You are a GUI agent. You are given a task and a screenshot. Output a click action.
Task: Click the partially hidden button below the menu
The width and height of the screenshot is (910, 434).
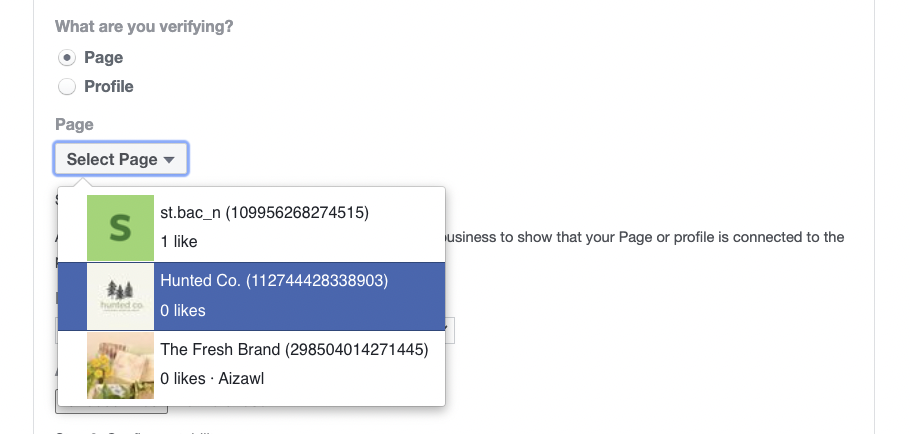click(x=111, y=410)
